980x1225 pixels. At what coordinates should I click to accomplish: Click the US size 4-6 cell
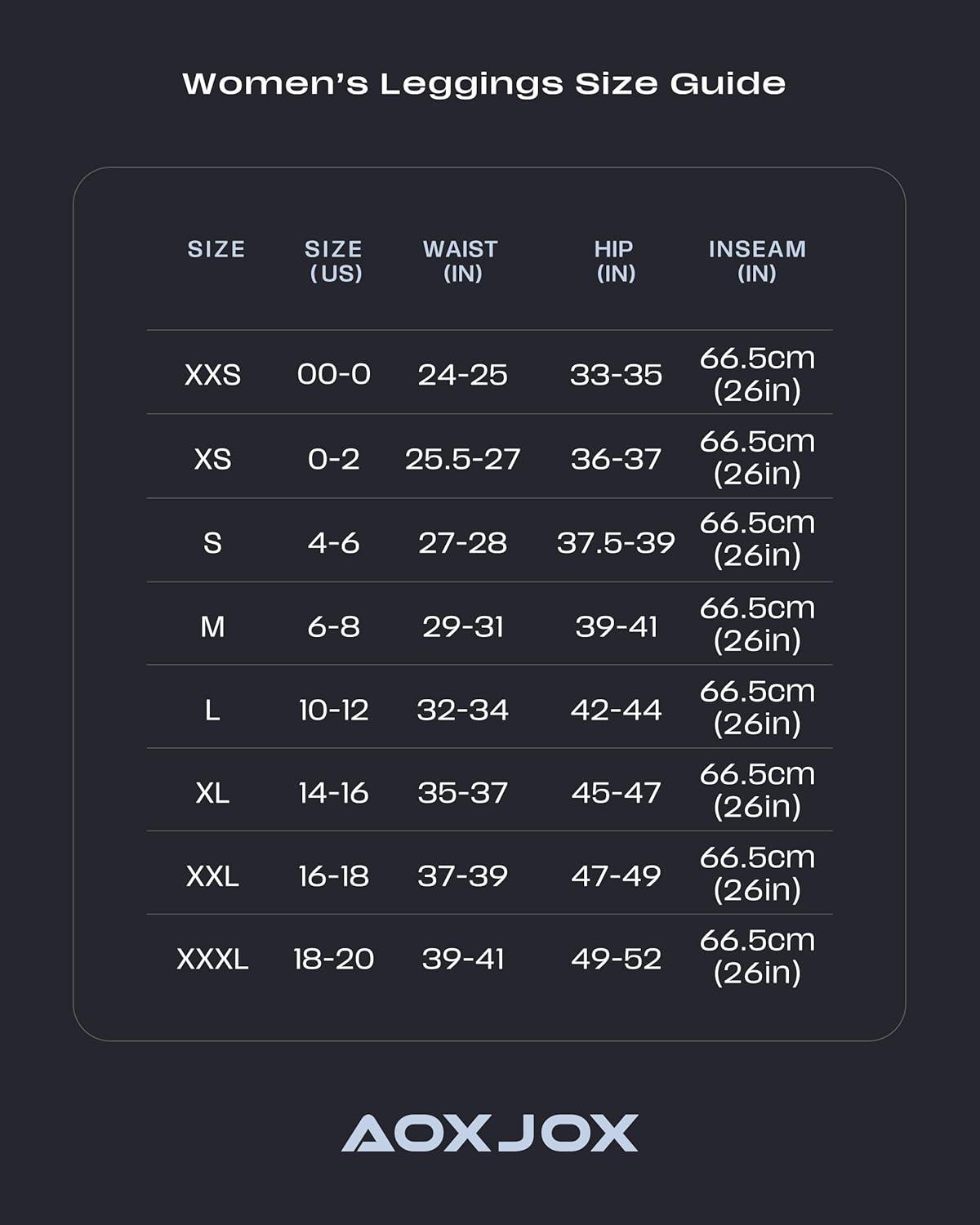(333, 543)
